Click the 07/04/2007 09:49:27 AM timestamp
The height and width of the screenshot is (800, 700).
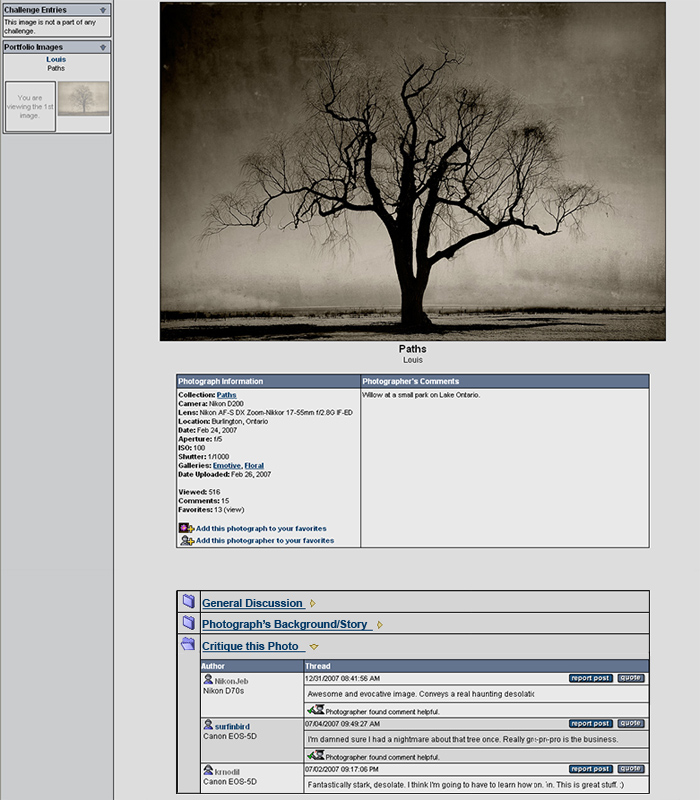coord(342,724)
